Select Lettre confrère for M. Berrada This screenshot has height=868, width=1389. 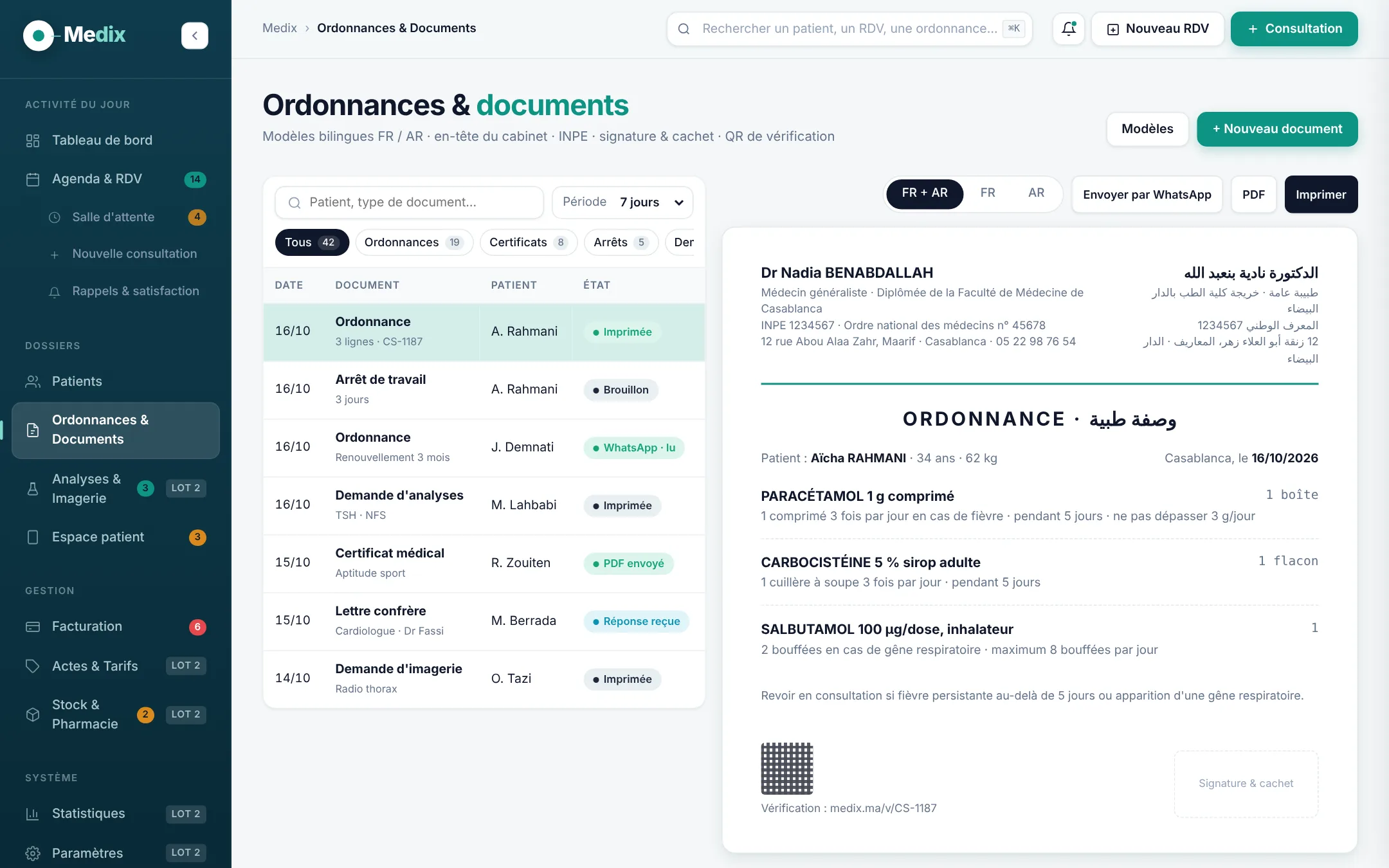pyautogui.click(x=484, y=621)
